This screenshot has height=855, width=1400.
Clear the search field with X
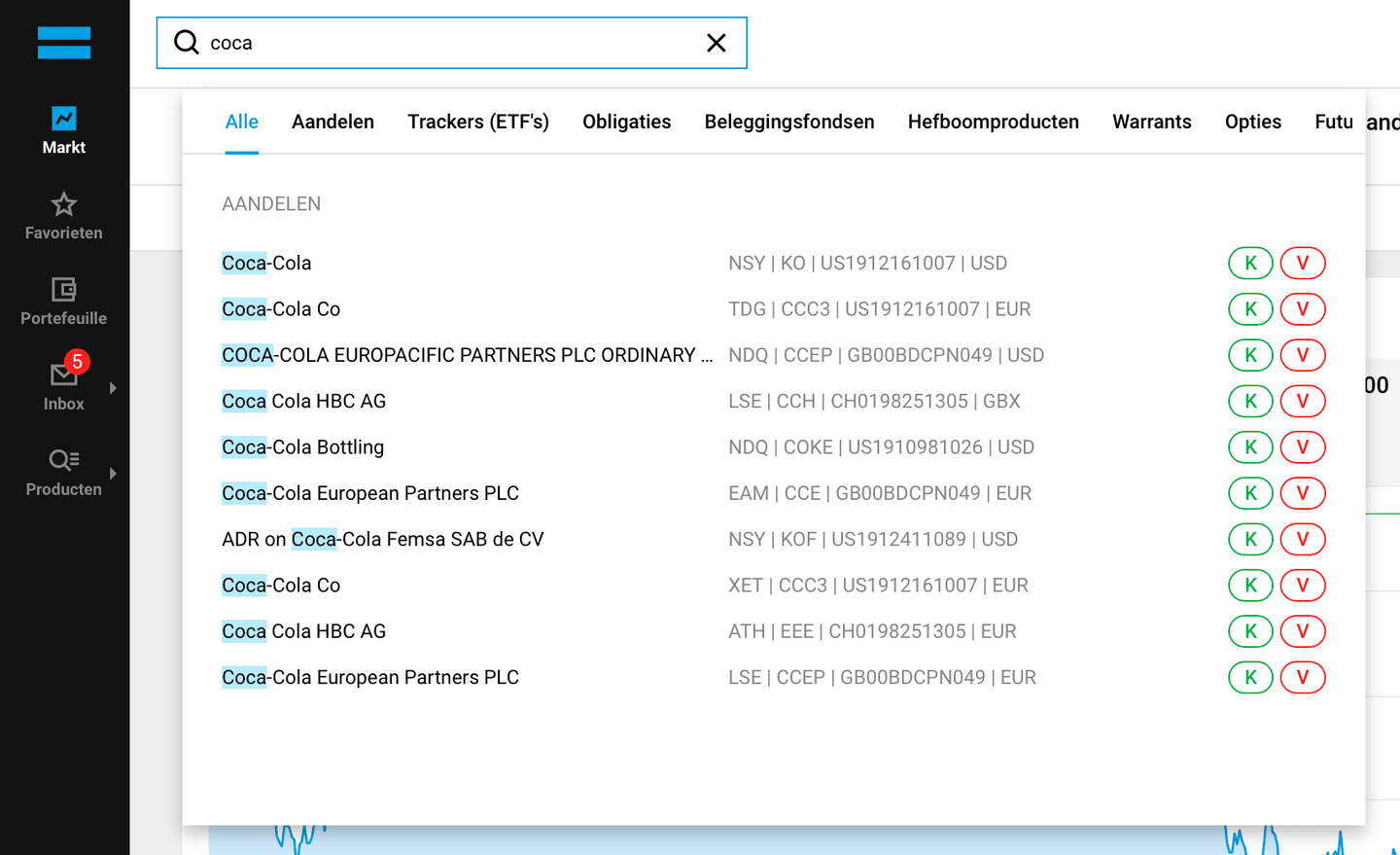[x=716, y=43]
